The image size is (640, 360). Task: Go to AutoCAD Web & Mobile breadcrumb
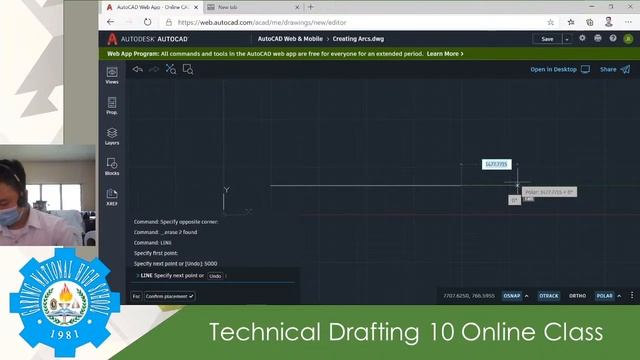[290, 39]
